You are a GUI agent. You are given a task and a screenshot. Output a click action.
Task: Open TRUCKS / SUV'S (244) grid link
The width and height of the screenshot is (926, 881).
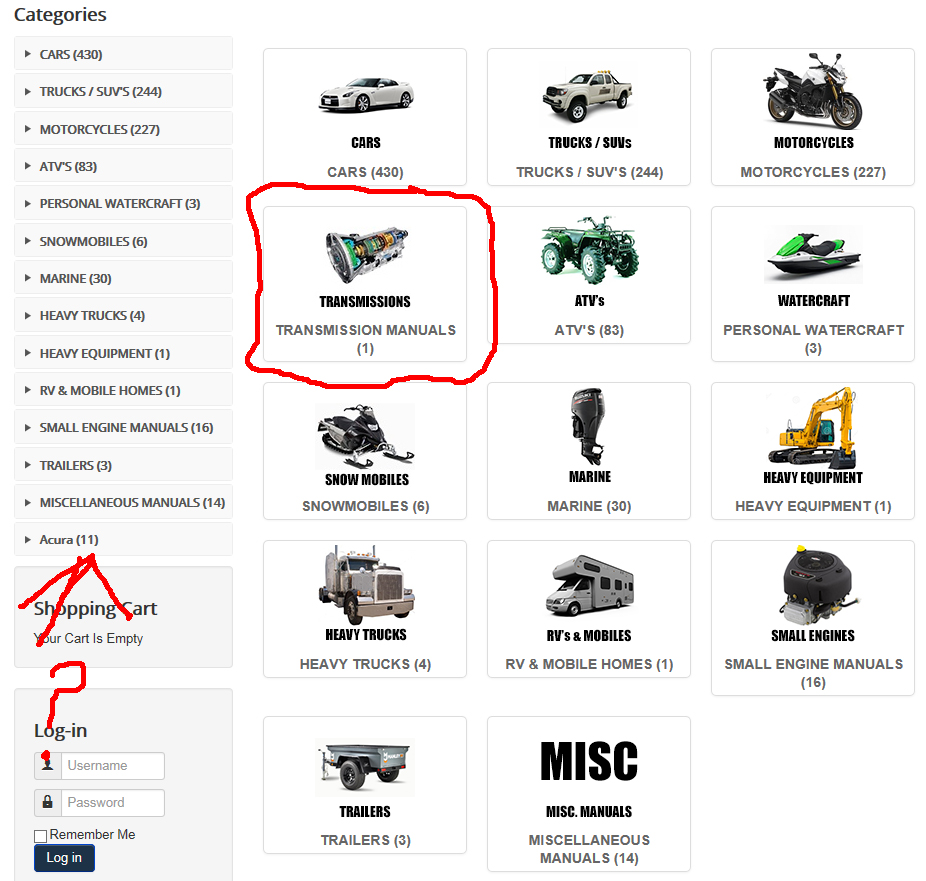click(589, 172)
